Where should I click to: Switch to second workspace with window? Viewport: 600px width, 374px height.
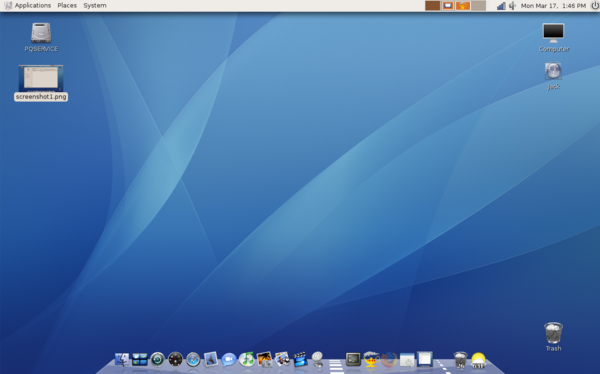pos(448,5)
